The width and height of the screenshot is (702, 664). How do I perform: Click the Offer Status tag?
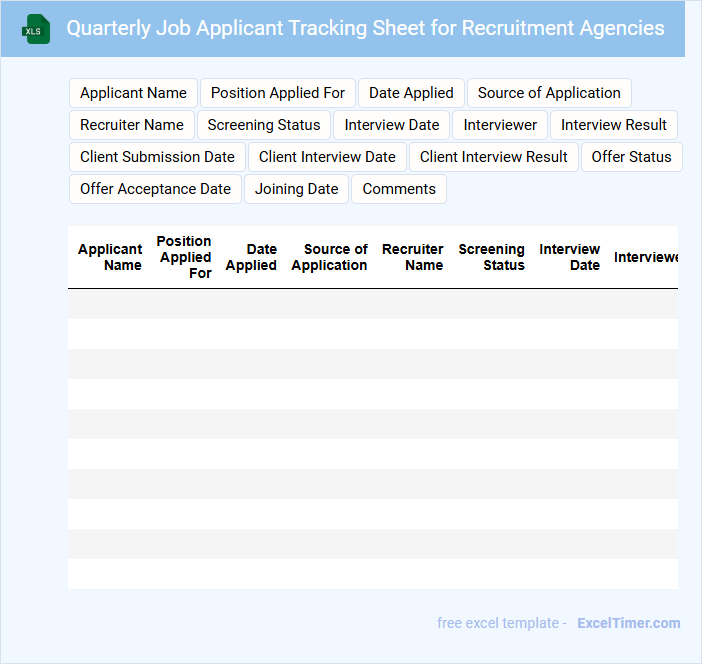coord(631,157)
